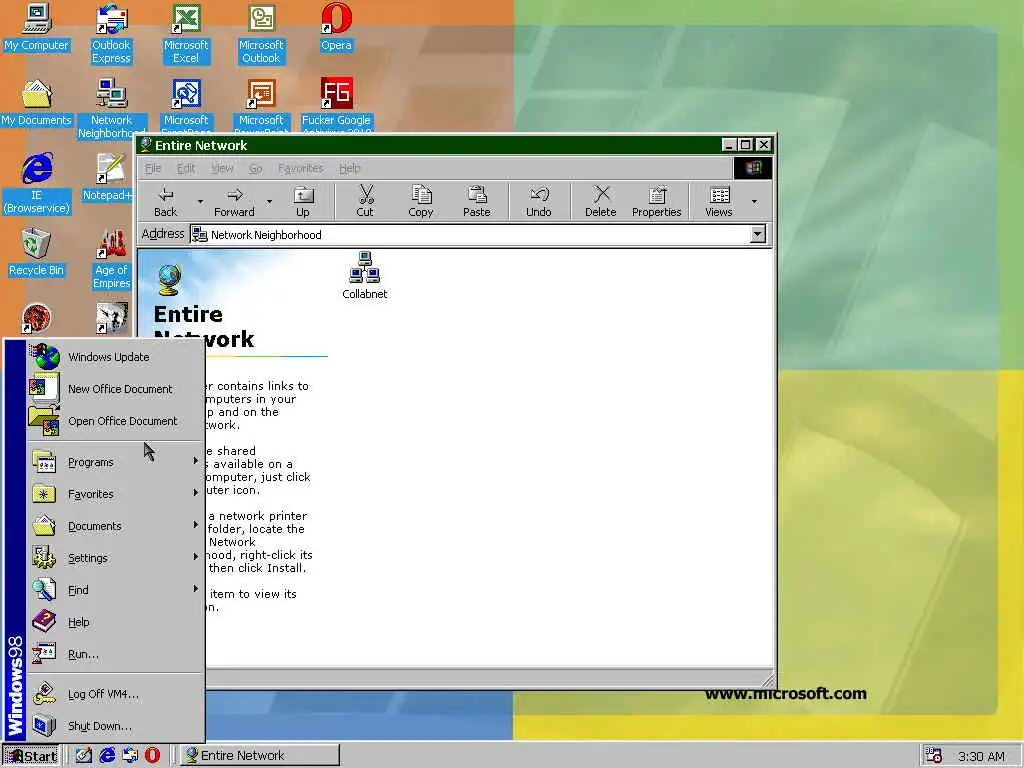The image size is (1024, 768).
Task: Select Network Neighborhood desktop icon
Action: point(111,108)
